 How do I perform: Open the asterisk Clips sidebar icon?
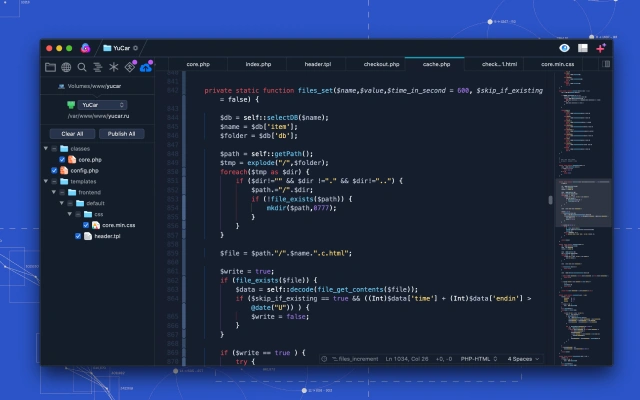pos(113,67)
